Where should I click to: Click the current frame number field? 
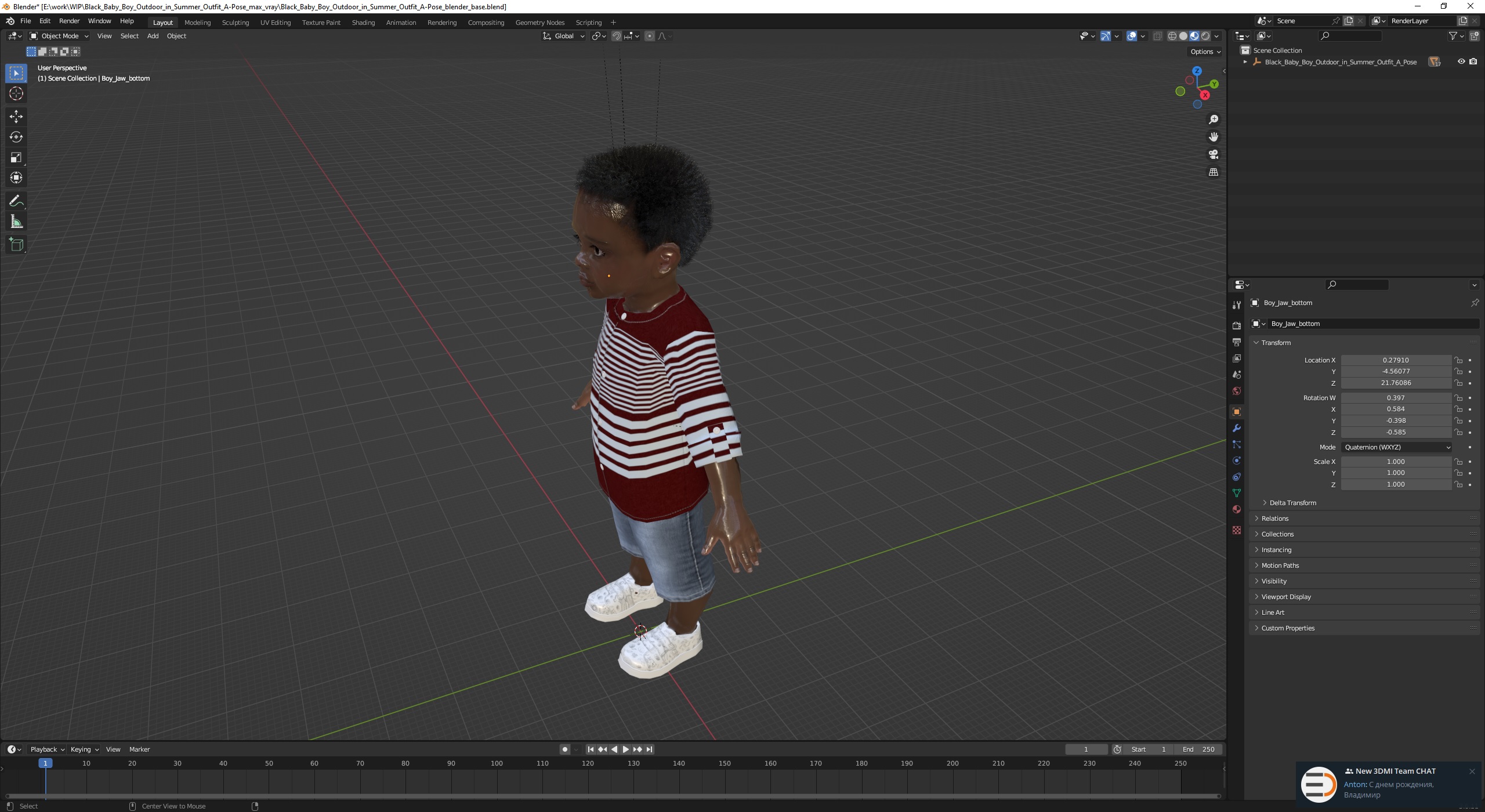point(1086,749)
